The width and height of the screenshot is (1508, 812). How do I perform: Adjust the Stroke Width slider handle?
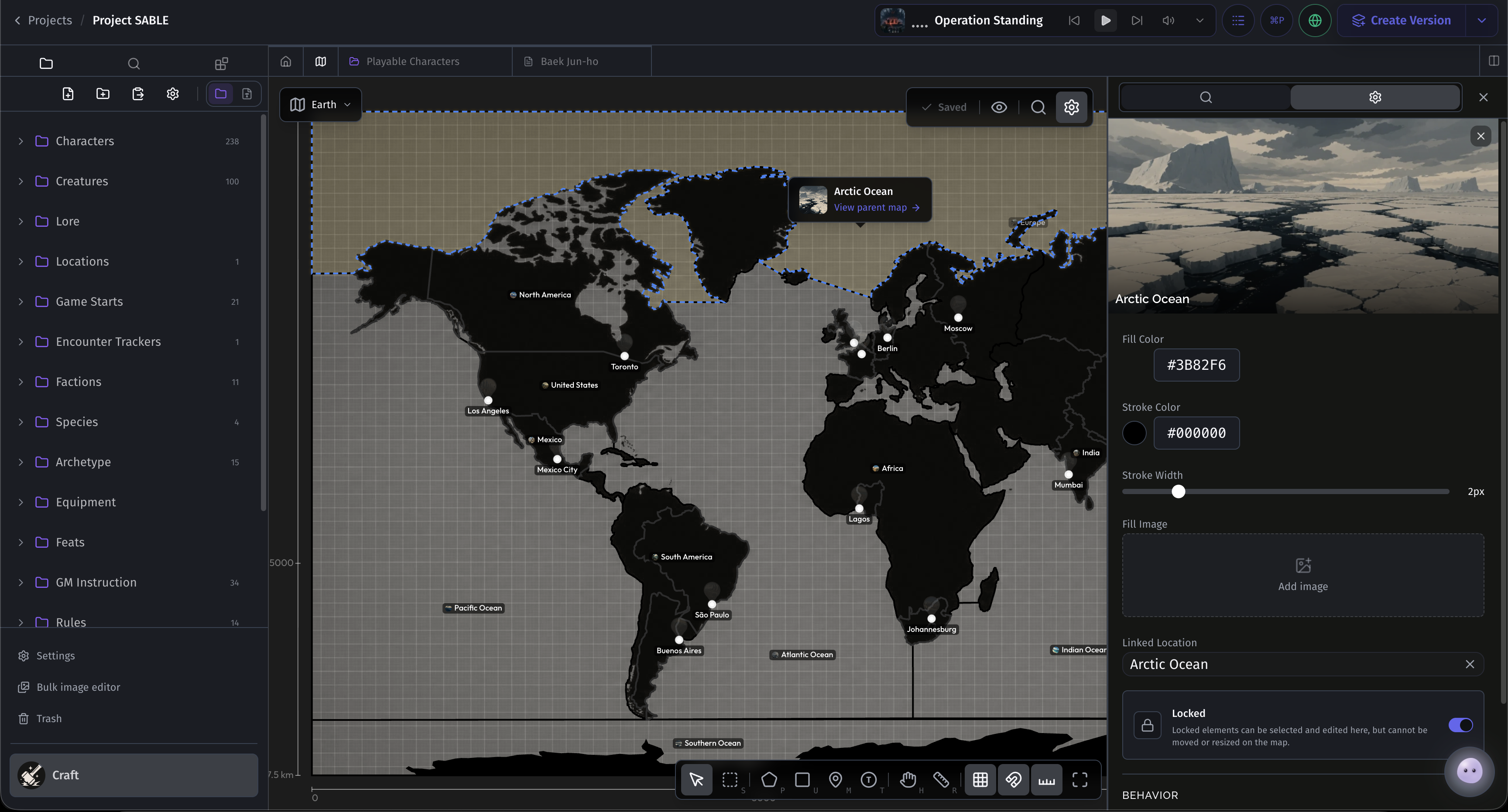pos(1179,492)
